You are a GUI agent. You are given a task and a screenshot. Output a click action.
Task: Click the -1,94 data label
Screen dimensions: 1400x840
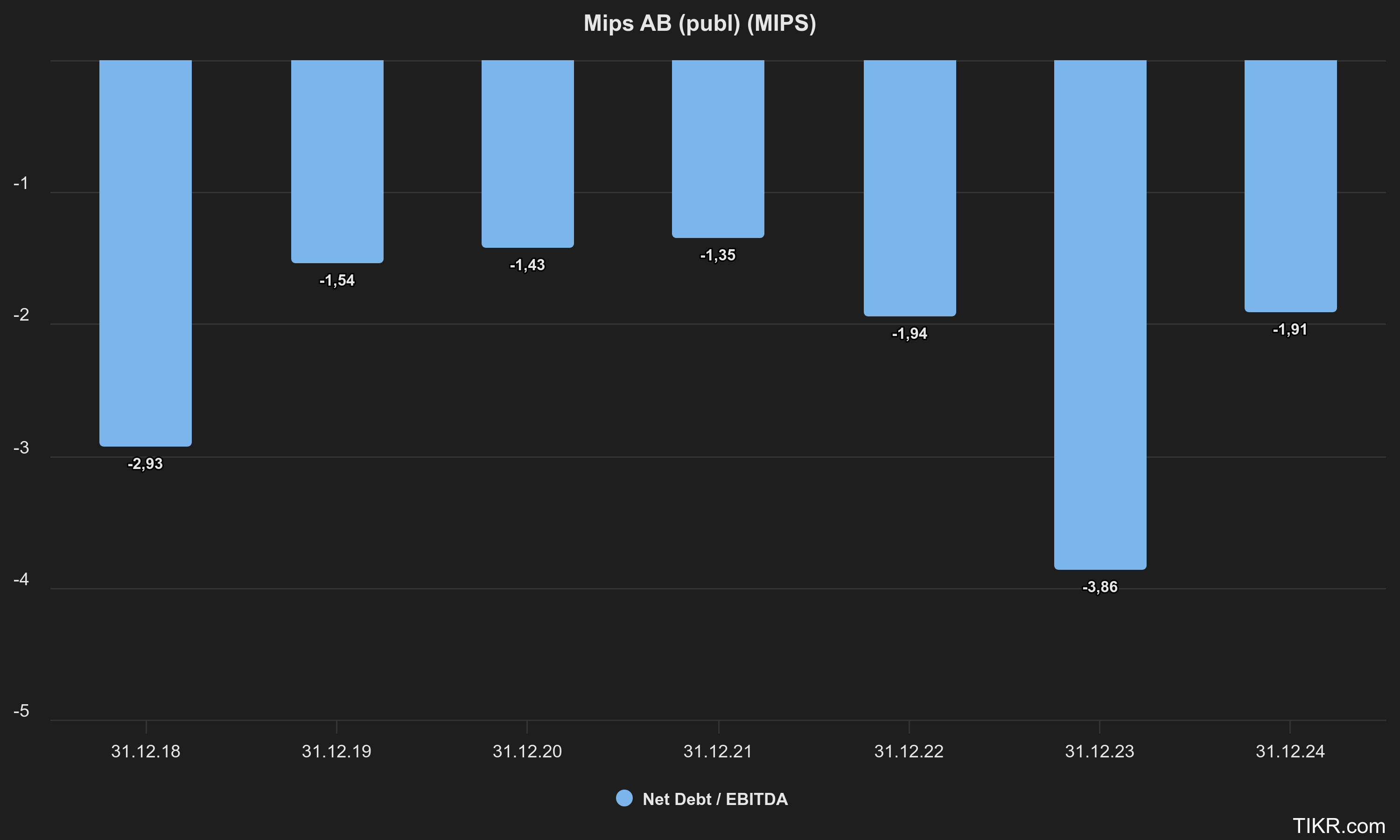pos(910,333)
